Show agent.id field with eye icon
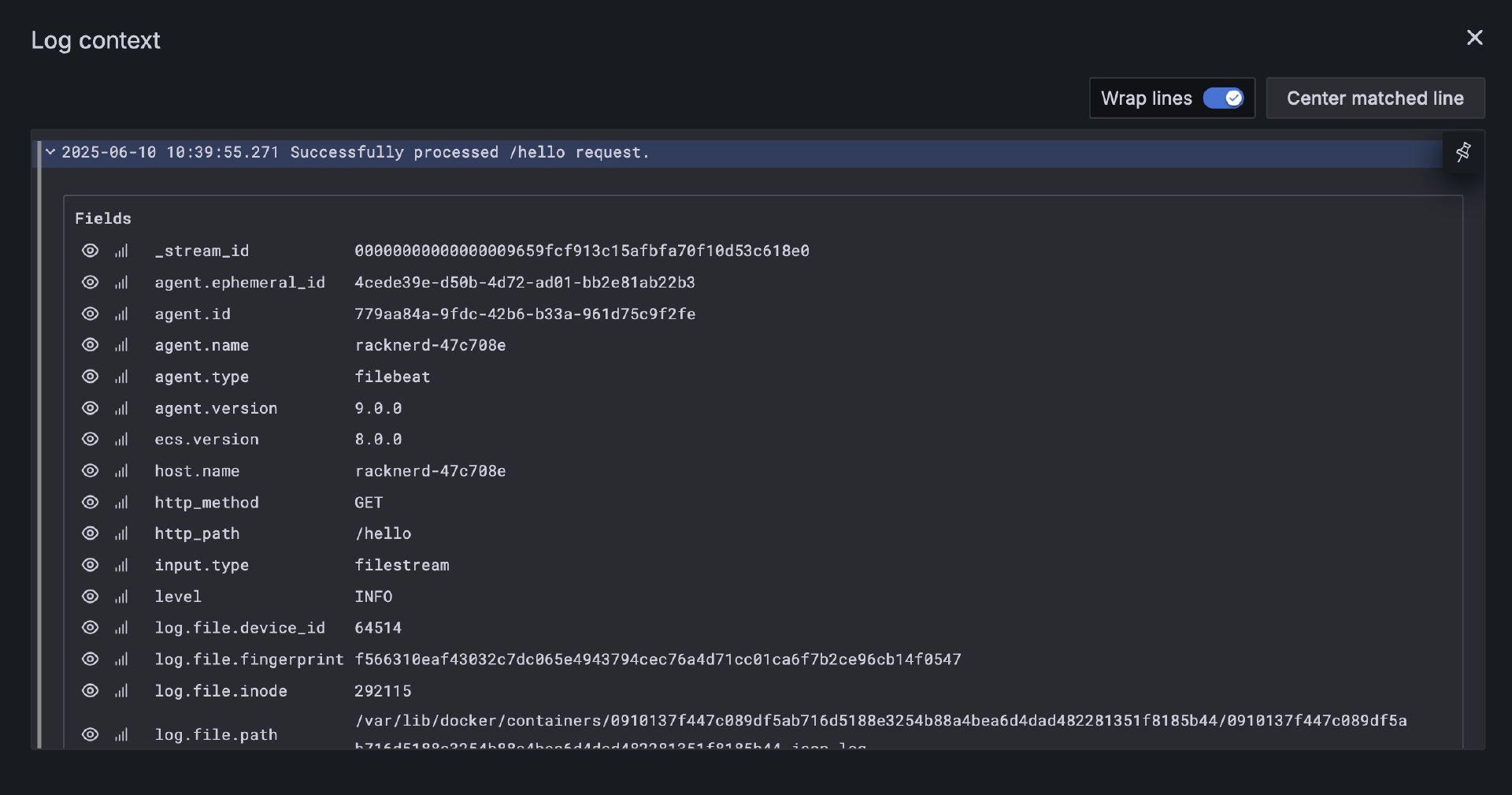Image resolution: width=1512 pixels, height=795 pixels. tap(91, 314)
